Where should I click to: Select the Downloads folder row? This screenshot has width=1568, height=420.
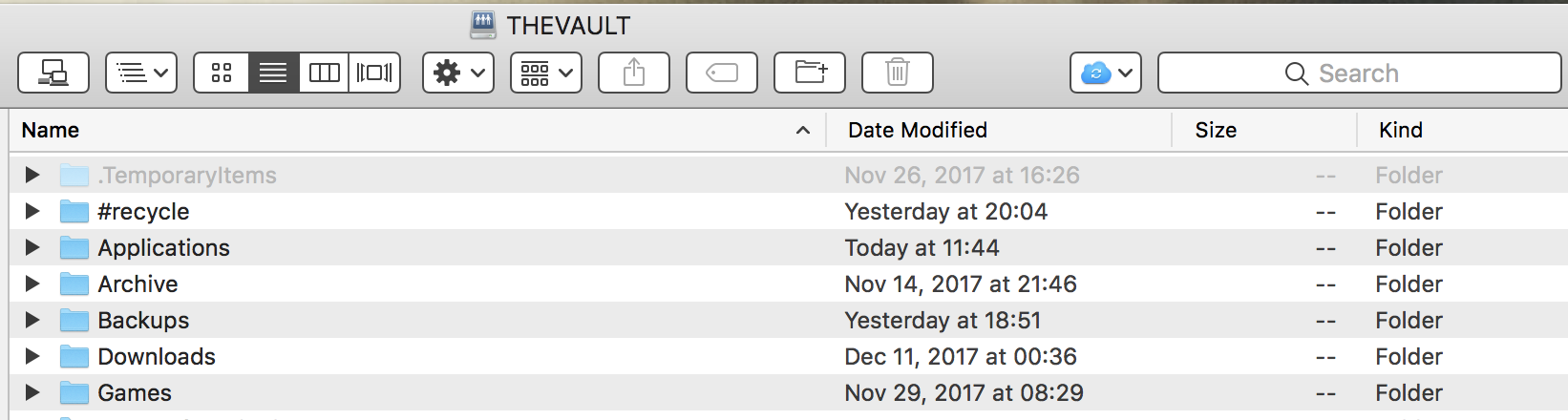pos(789,357)
